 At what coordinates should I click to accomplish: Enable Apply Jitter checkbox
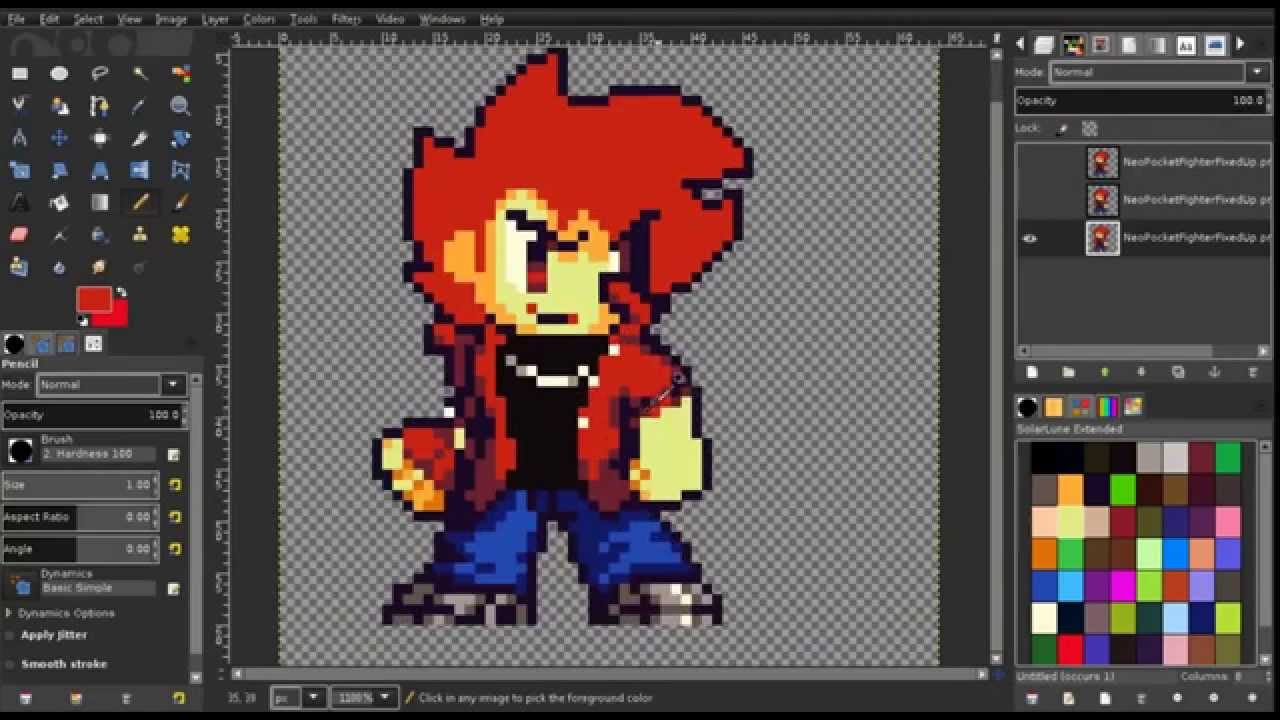click(11, 635)
